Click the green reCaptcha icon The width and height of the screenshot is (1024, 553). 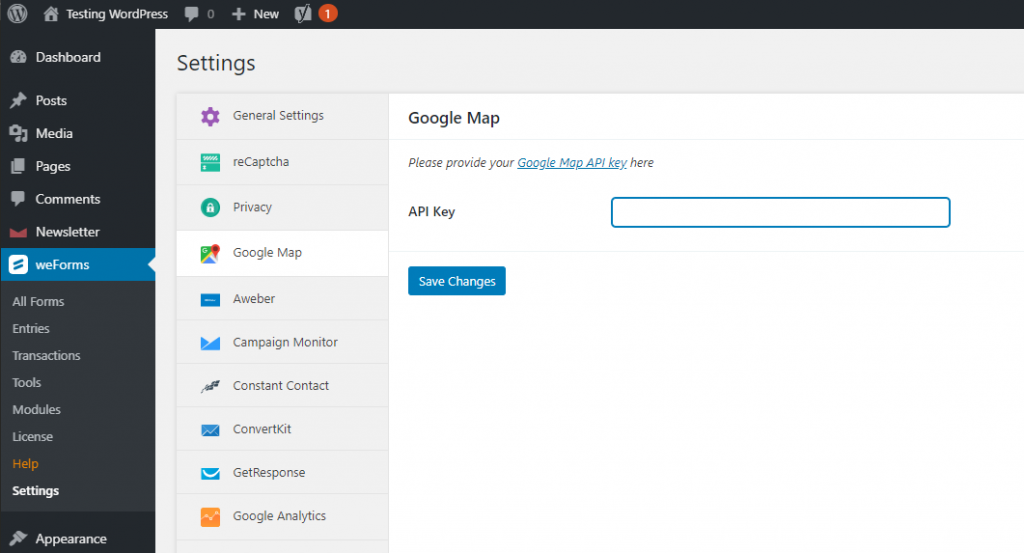210,162
